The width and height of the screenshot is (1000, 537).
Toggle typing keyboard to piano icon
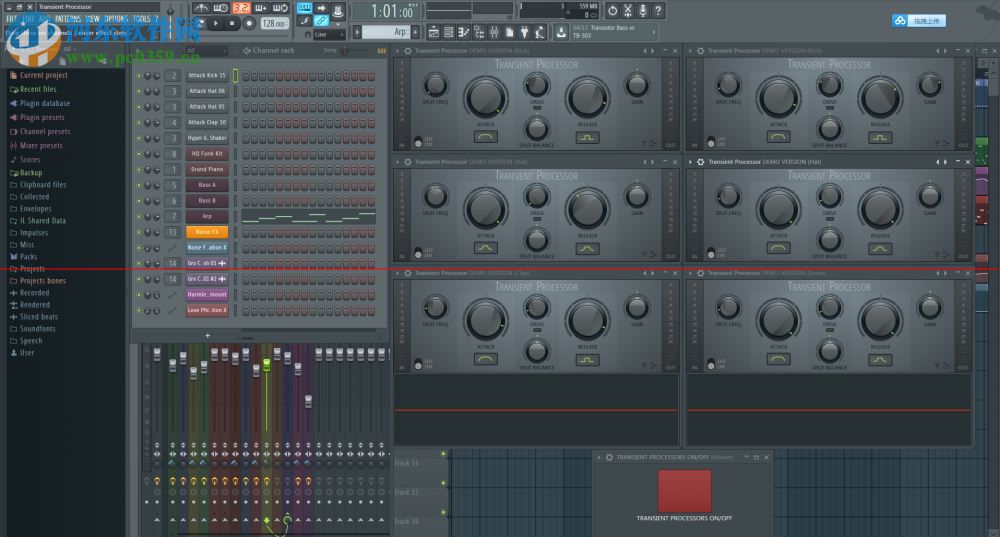click(x=304, y=8)
